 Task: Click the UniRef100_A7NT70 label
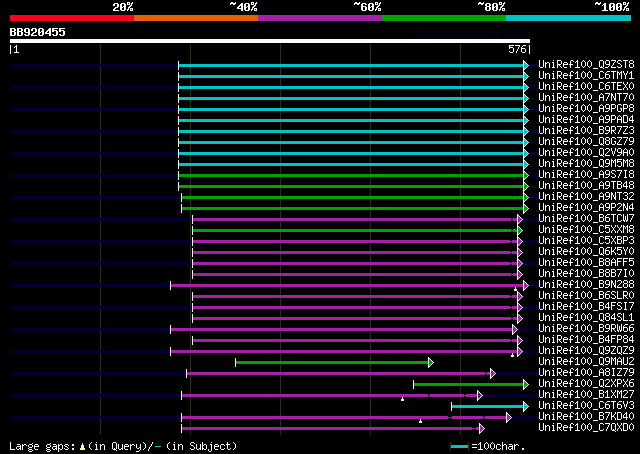coord(586,98)
